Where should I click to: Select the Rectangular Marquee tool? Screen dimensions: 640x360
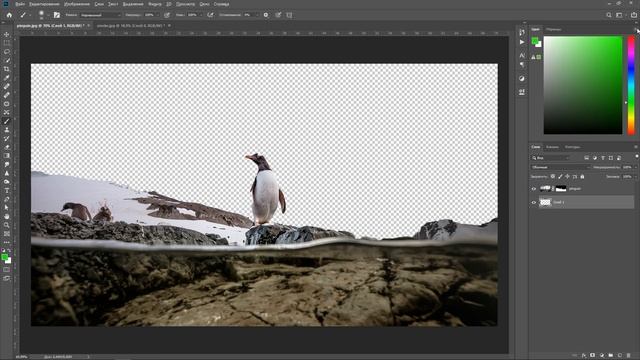pyautogui.click(x=7, y=43)
